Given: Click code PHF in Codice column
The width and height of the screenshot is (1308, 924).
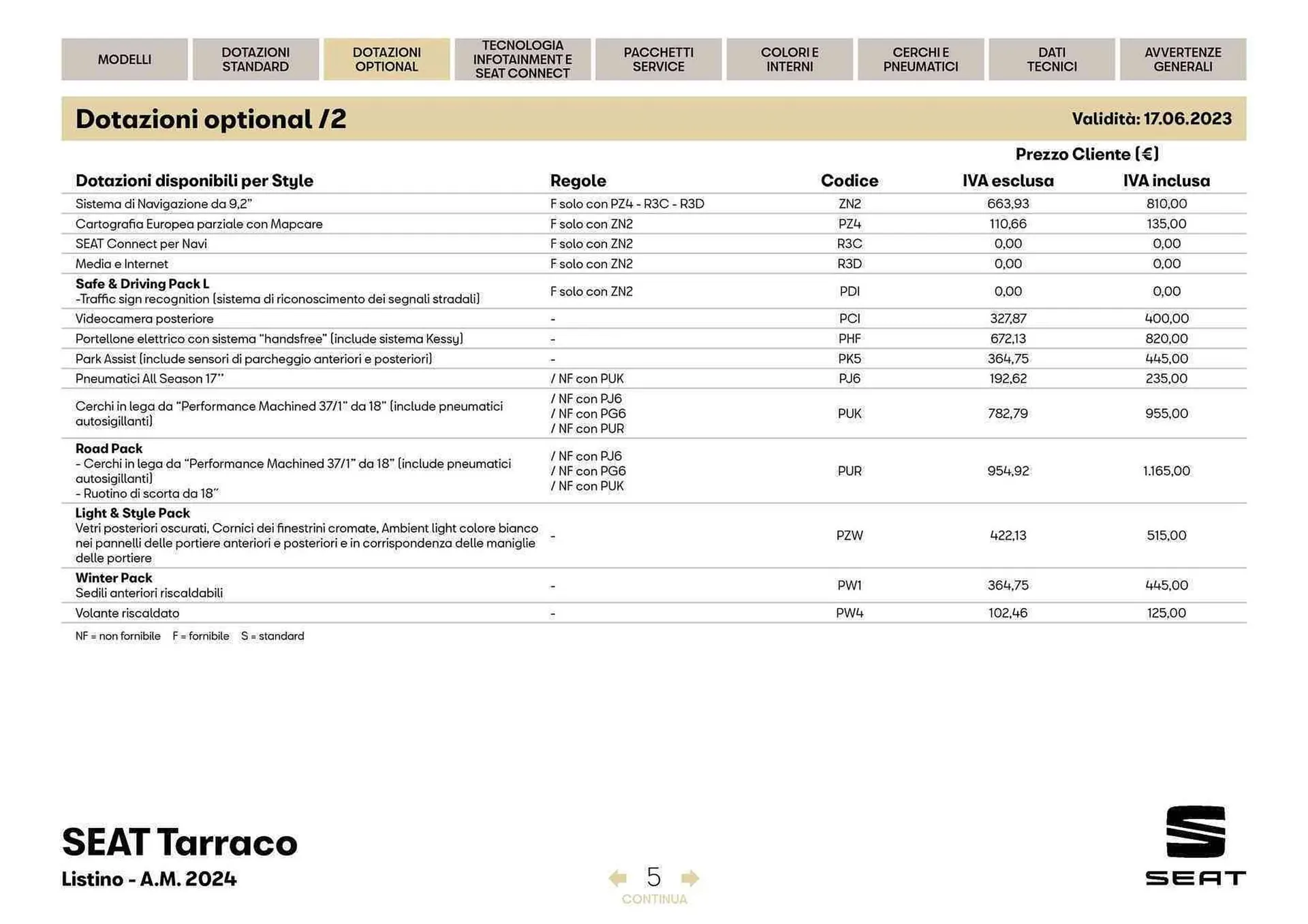Looking at the screenshot, I should (x=850, y=338).
